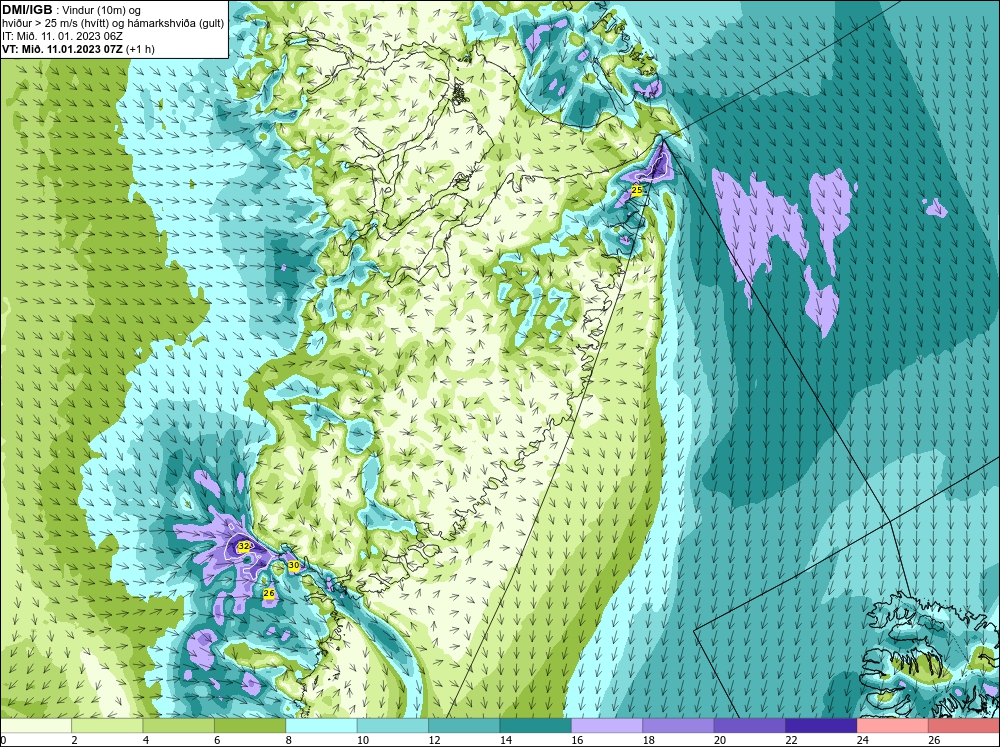1000x747 pixels.
Task: Click the 20–22 m/s violet legend swatch
Action: click(x=750, y=725)
